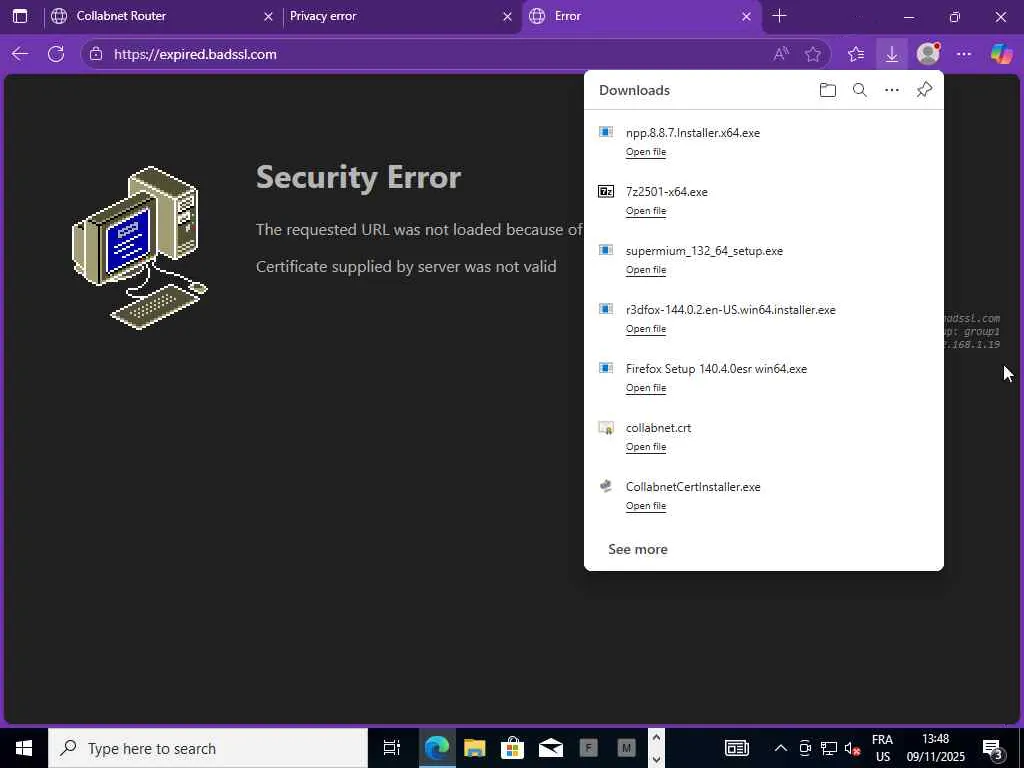Open Task View on taskbar
Viewport: 1024px width, 768px height.
click(391, 748)
